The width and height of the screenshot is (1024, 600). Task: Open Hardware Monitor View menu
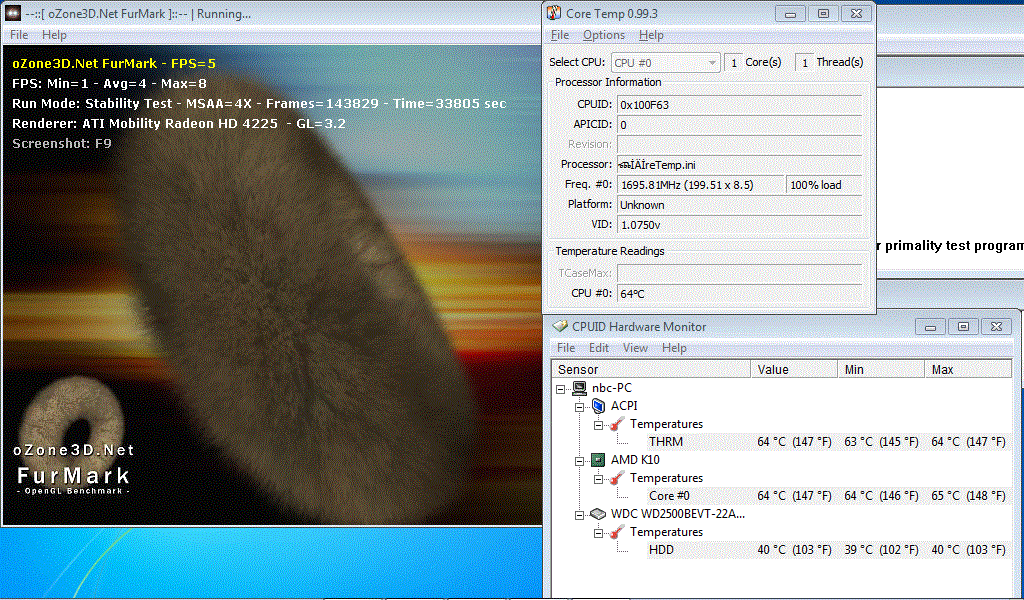[635, 348]
